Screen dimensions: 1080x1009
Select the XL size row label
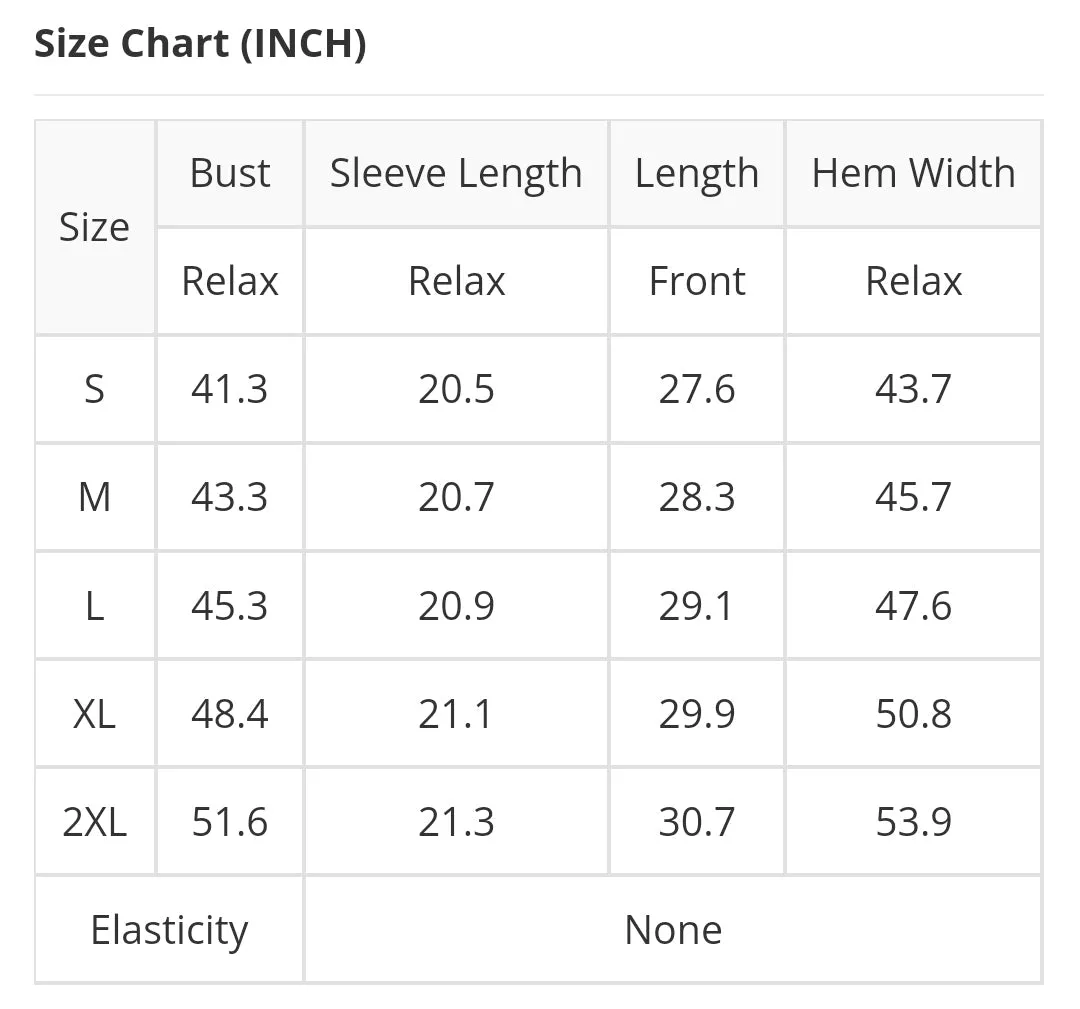[94, 714]
